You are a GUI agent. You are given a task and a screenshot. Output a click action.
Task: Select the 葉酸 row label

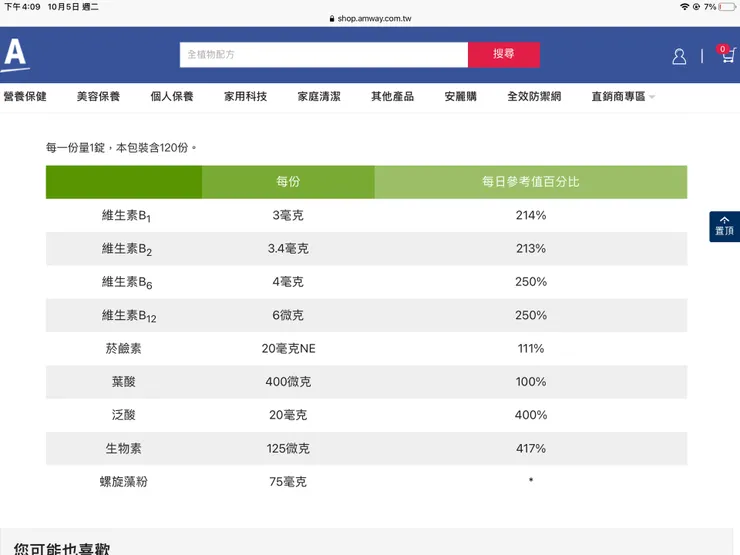pyautogui.click(x=124, y=381)
